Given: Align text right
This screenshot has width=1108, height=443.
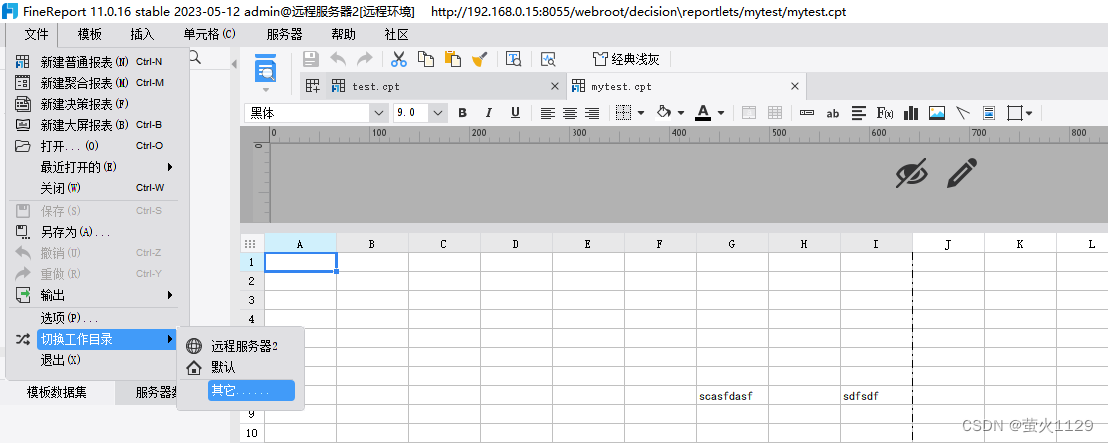Looking at the screenshot, I should 592,113.
